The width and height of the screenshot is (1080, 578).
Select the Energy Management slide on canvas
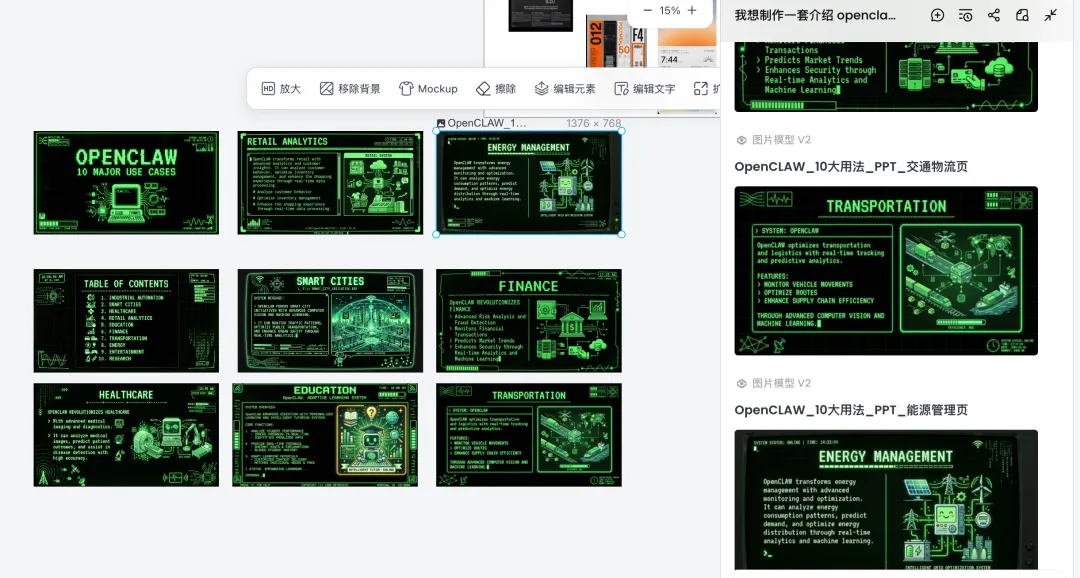pyautogui.click(x=529, y=183)
